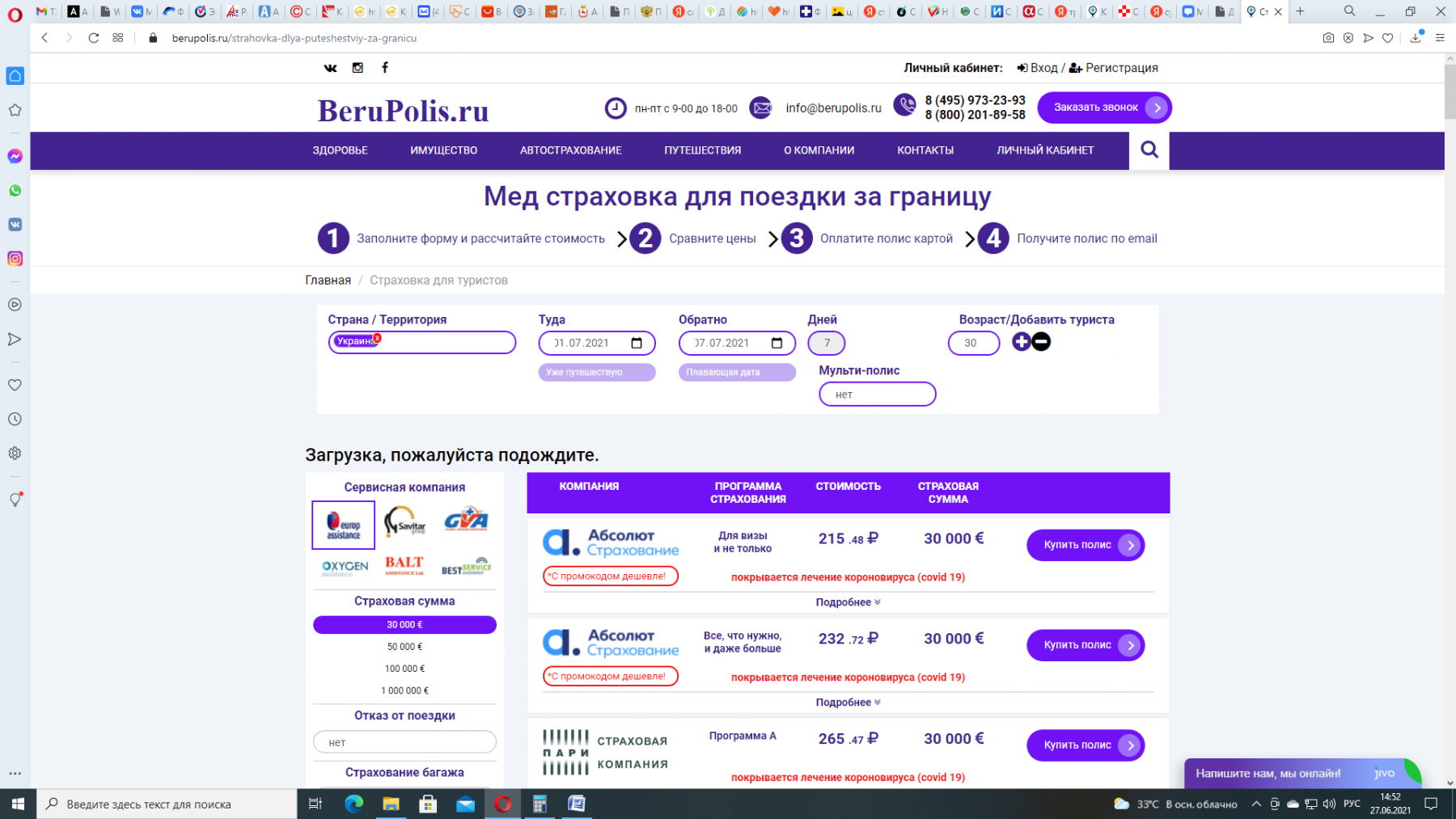The width and height of the screenshot is (1456, 819).
Task: Open calendar picker in Туда date field
Action: tap(637, 343)
